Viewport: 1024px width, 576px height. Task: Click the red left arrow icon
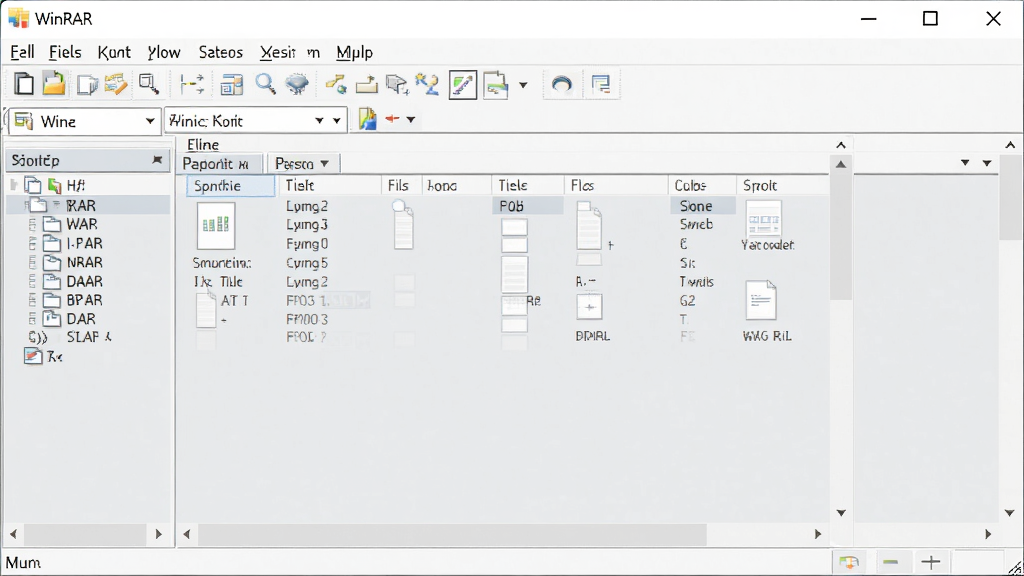(x=392, y=119)
